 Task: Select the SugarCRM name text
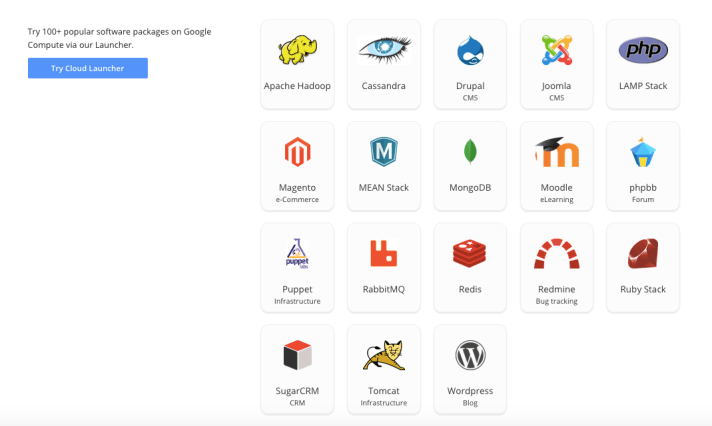click(x=297, y=391)
